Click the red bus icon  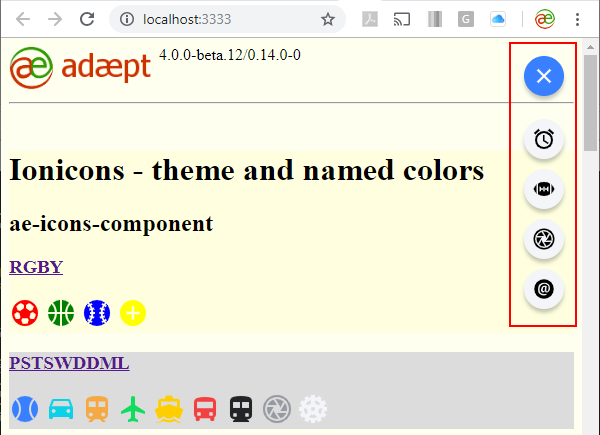205,409
